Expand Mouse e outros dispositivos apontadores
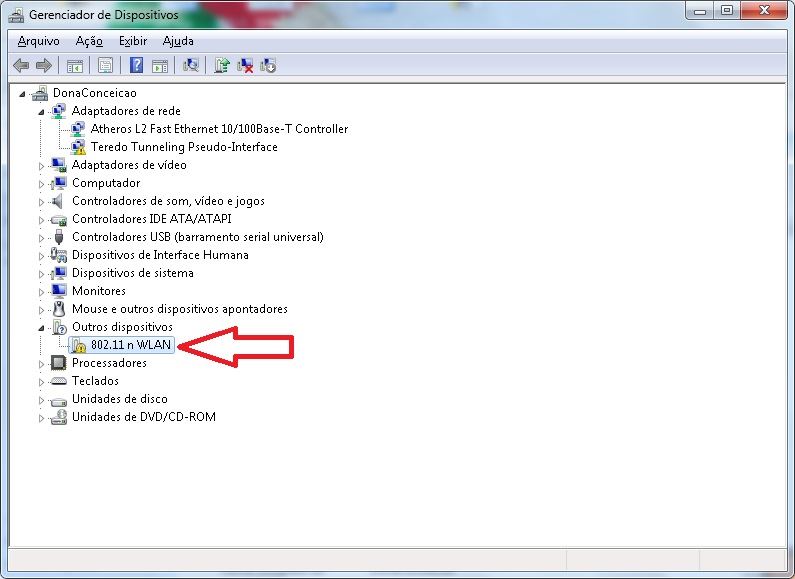 [41, 310]
